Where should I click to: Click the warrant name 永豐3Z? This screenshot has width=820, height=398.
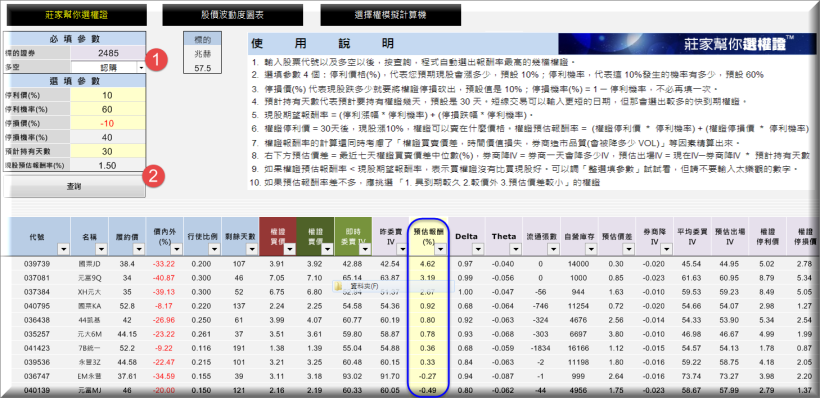[89, 361]
